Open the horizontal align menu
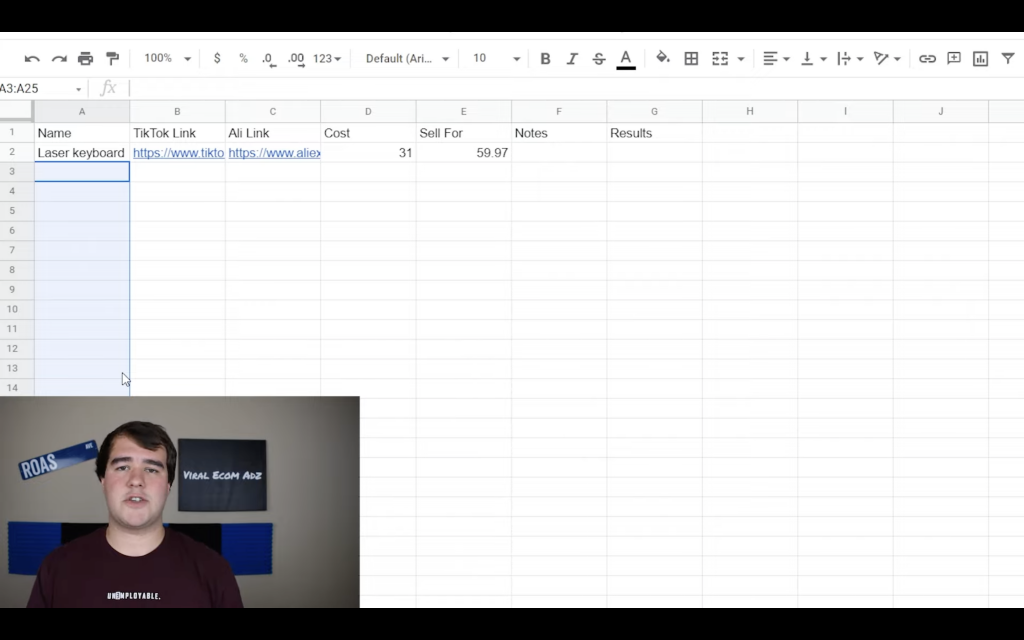The height and width of the screenshot is (640, 1024). [x=775, y=59]
